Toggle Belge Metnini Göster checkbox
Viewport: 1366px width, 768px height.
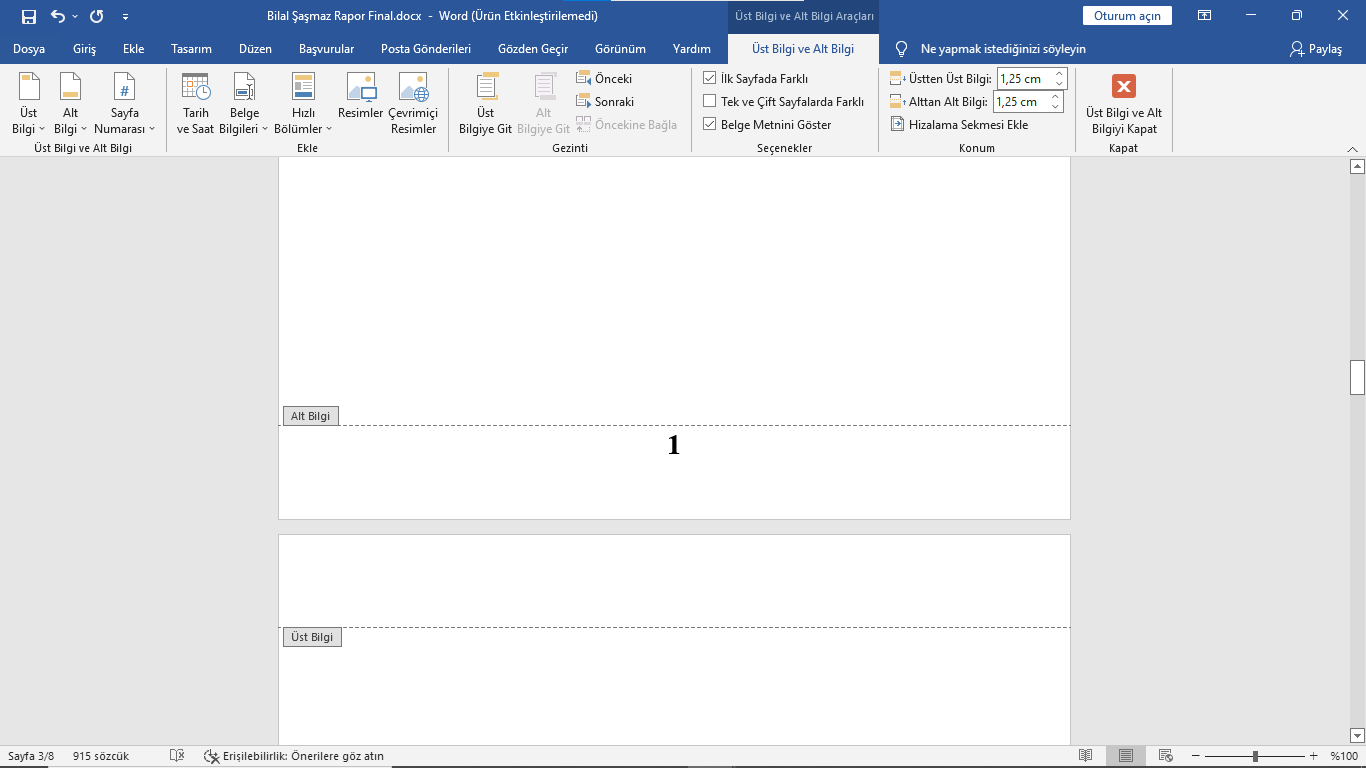tap(710, 125)
